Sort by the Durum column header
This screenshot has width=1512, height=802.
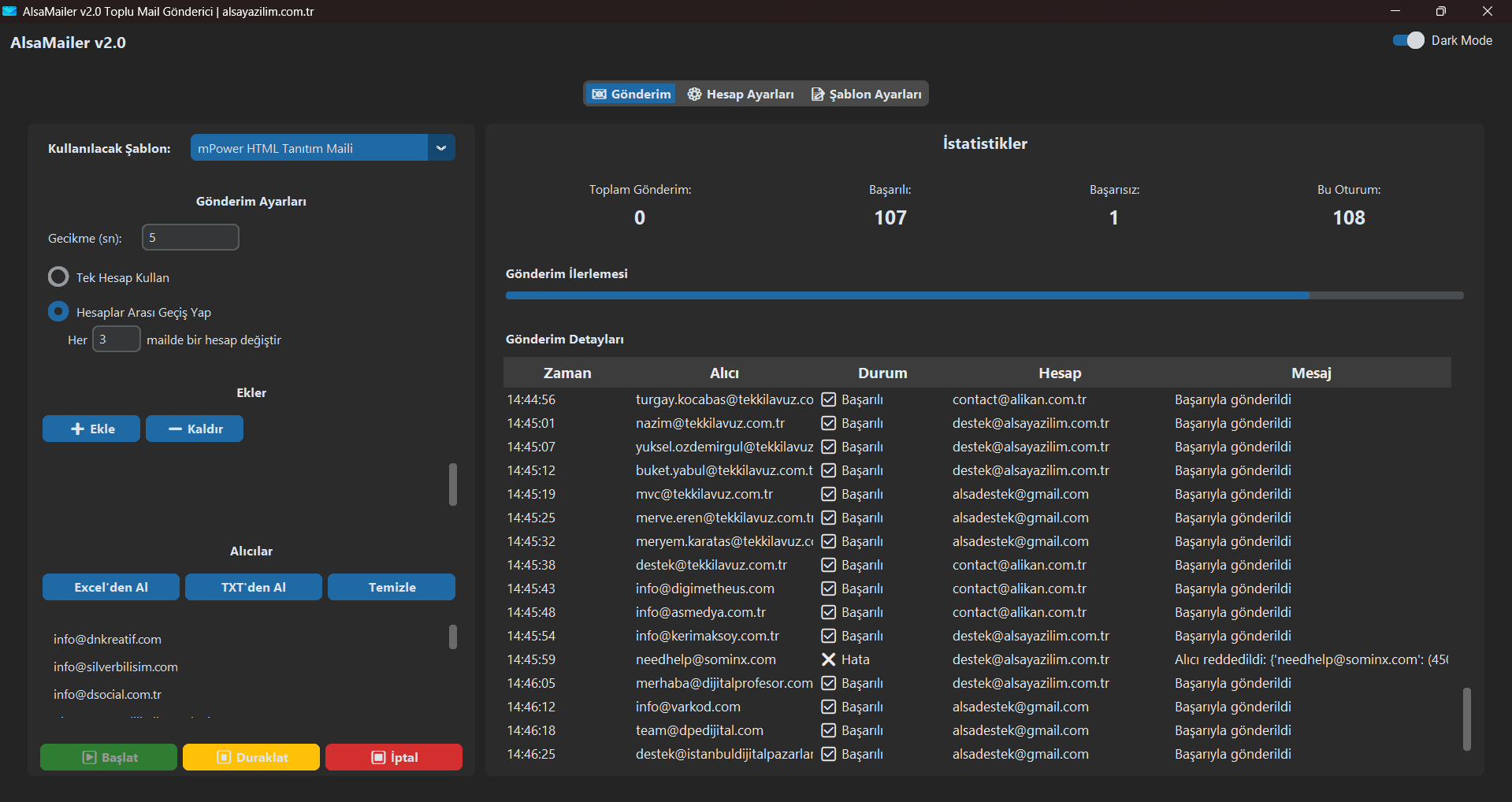point(882,373)
